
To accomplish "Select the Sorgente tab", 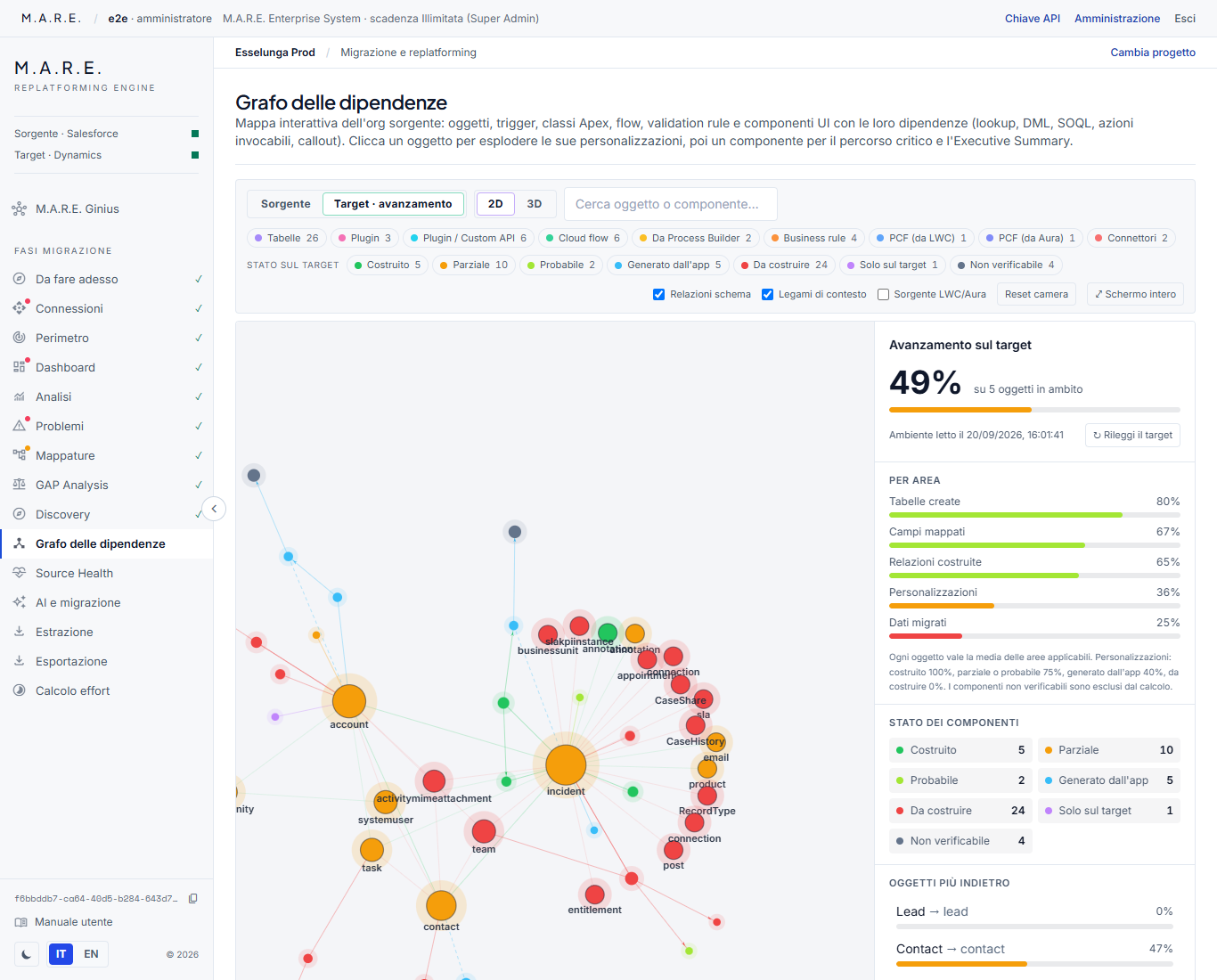I will click(285, 204).
